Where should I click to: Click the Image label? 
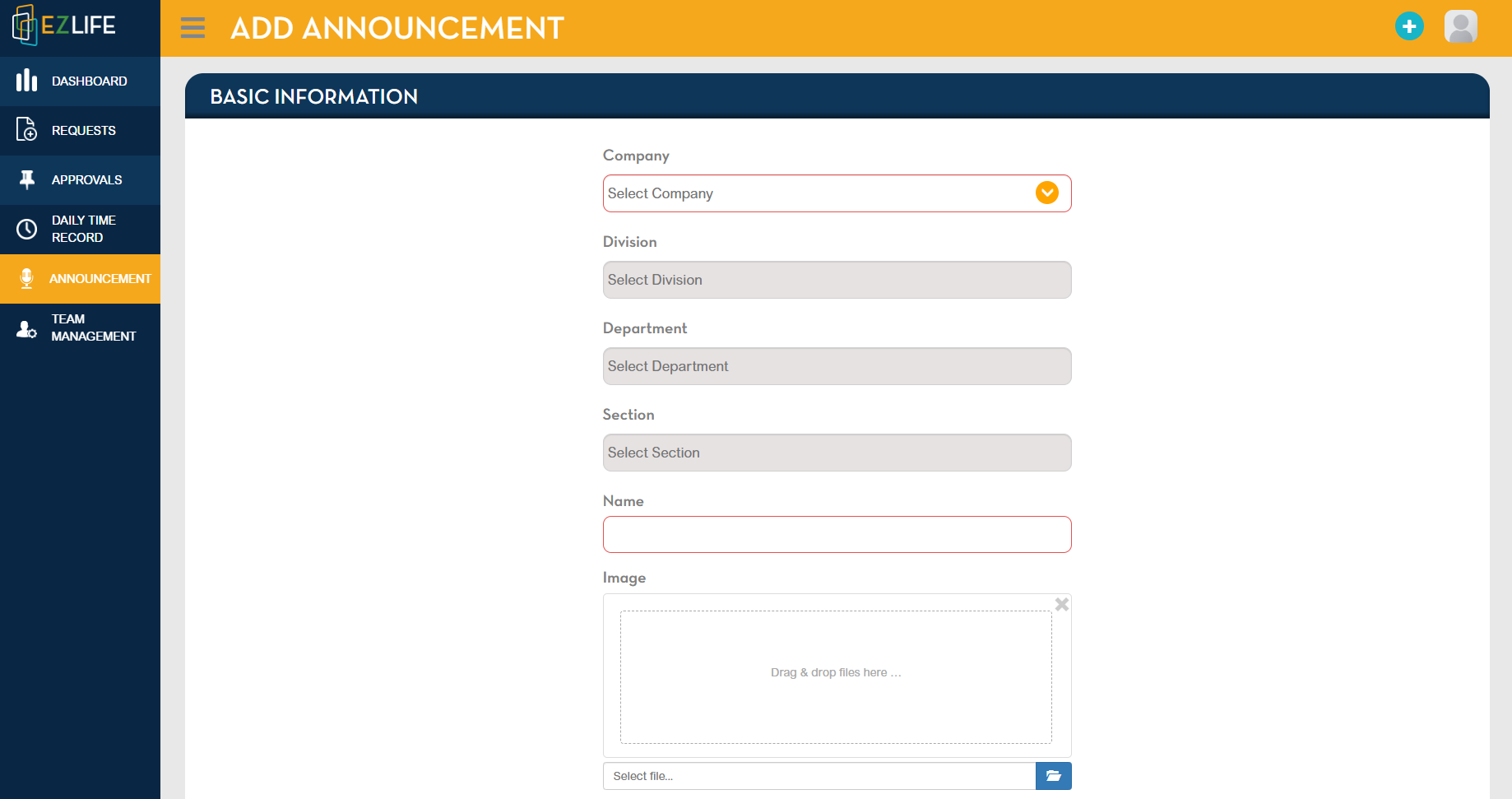click(624, 578)
